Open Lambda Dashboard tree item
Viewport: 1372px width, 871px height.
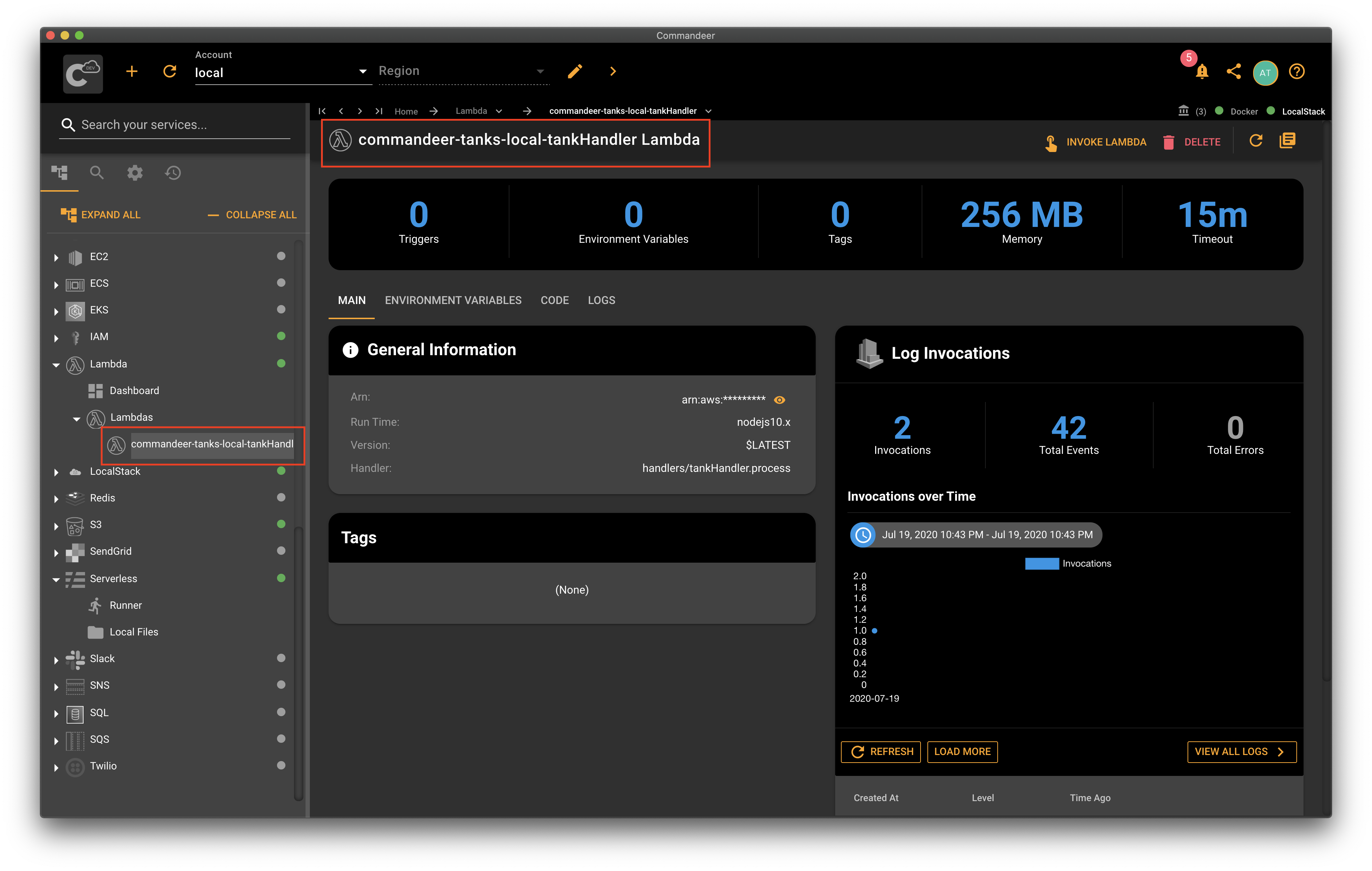(x=124, y=391)
